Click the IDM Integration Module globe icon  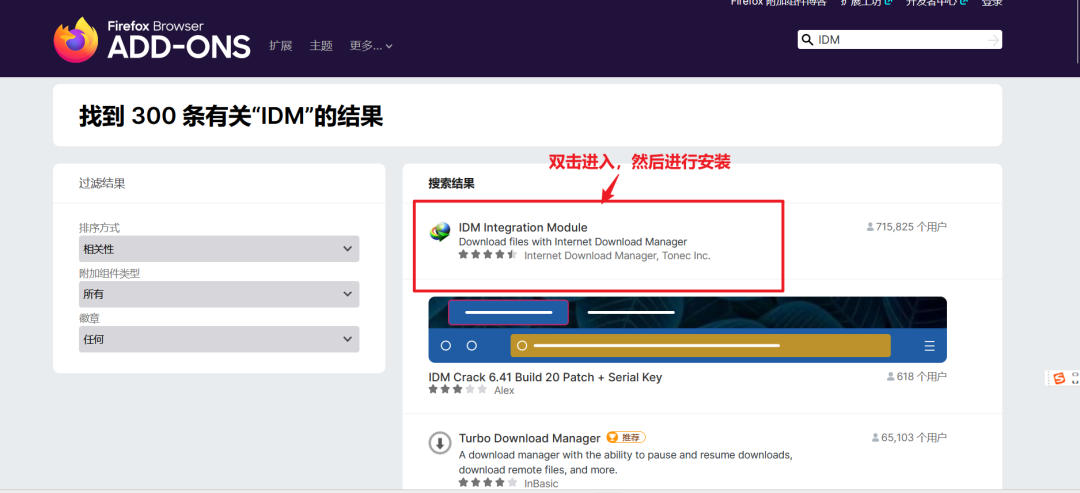[439, 233]
